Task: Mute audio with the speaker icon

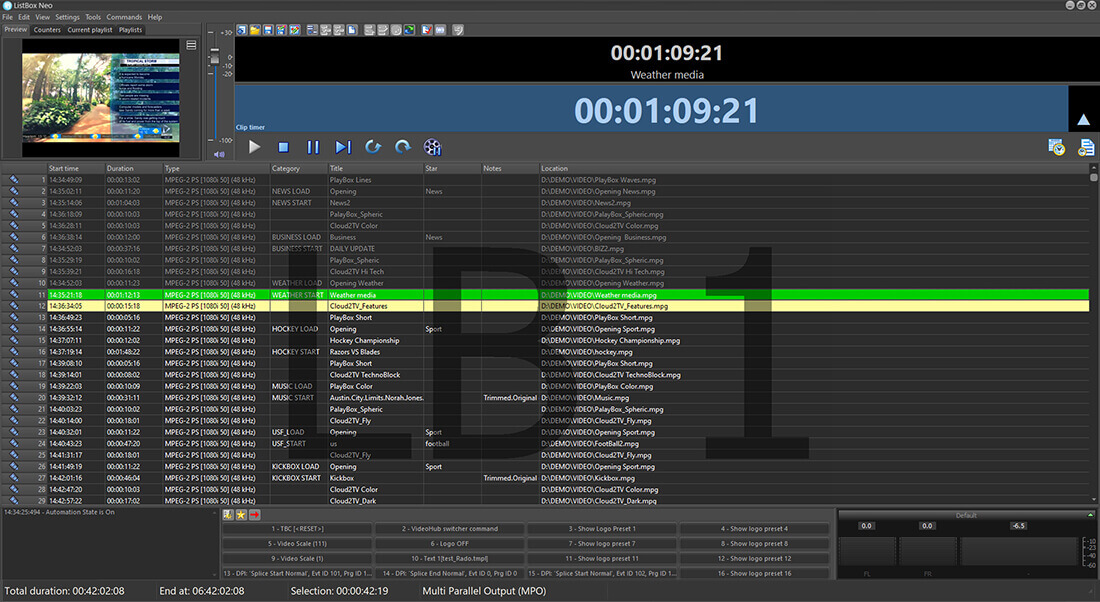Action: click(219, 154)
